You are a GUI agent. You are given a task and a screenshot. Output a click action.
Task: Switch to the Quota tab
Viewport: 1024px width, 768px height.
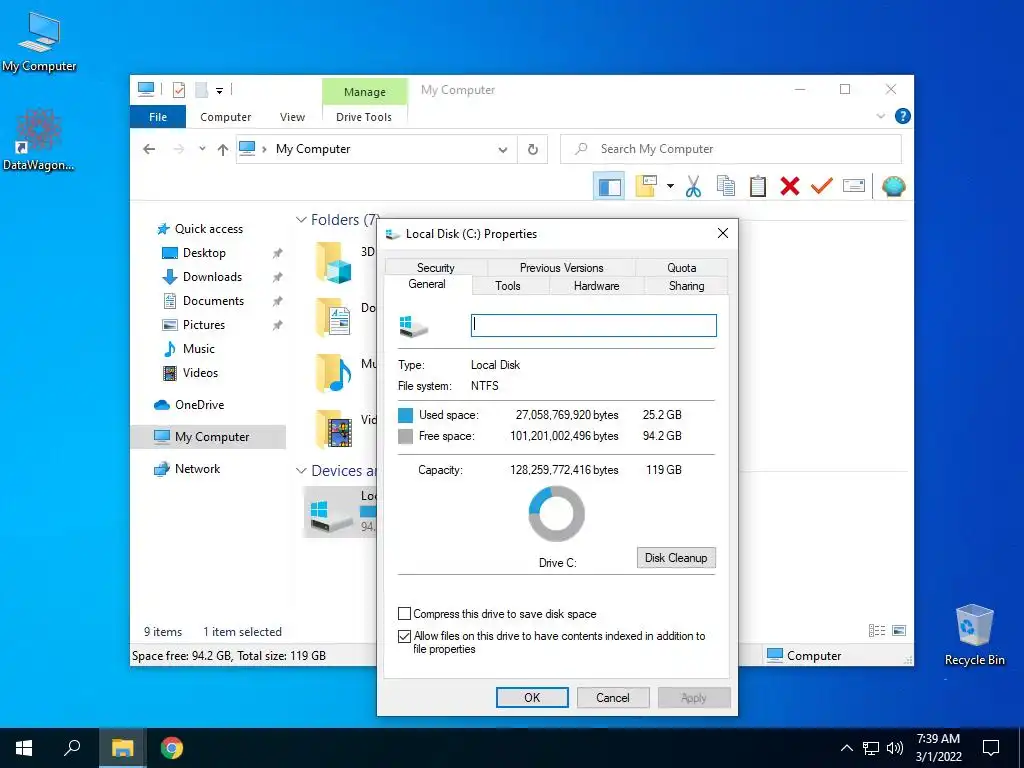pos(681,268)
